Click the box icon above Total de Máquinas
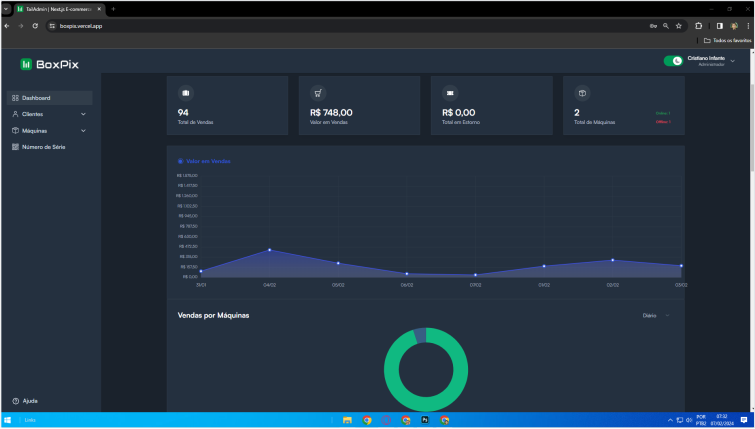The height and width of the screenshot is (429, 755). (x=582, y=93)
